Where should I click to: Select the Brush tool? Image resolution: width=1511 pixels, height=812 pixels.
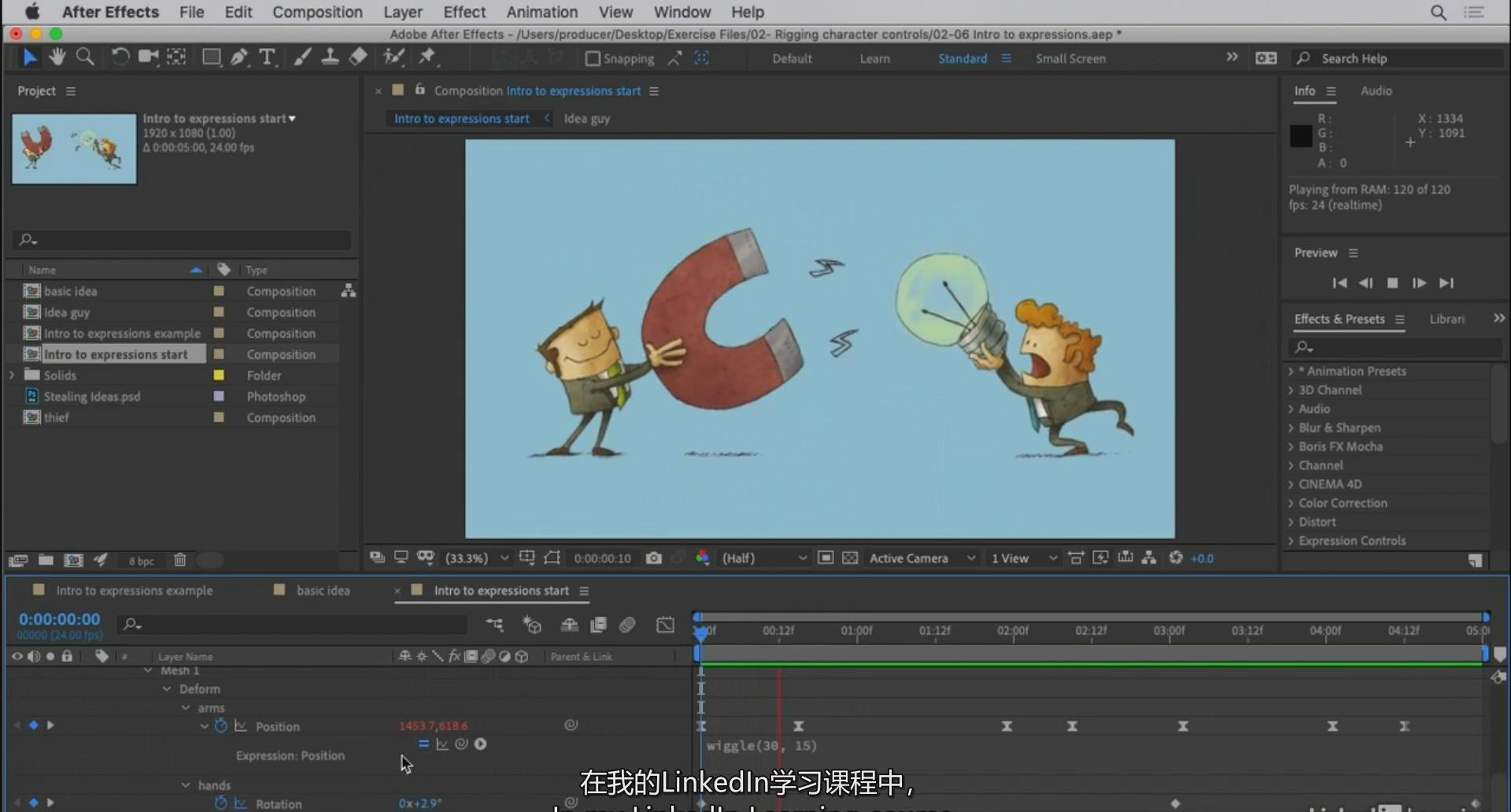302,57
